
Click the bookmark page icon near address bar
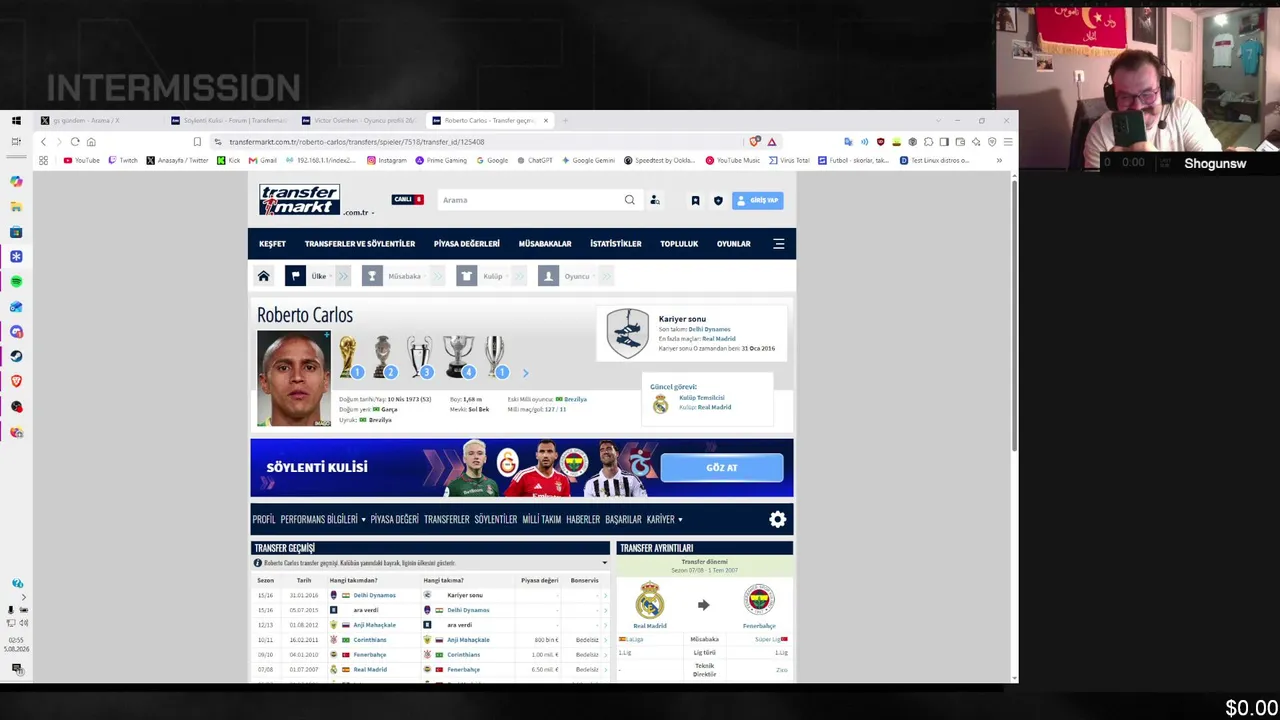tap(197, 142)
